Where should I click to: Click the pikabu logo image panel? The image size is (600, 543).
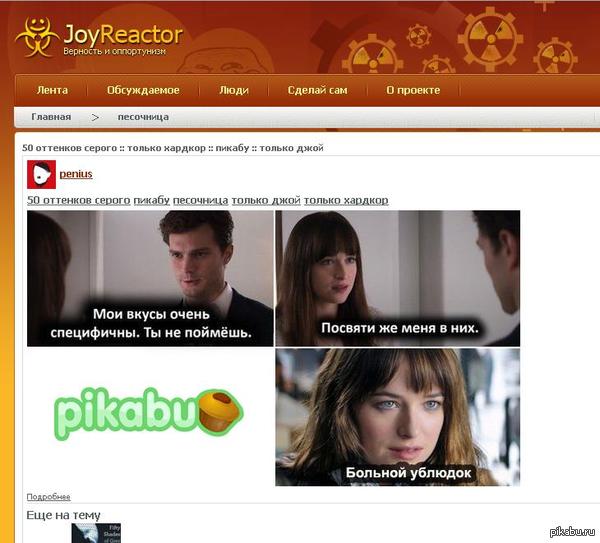[x=150, y=415]
